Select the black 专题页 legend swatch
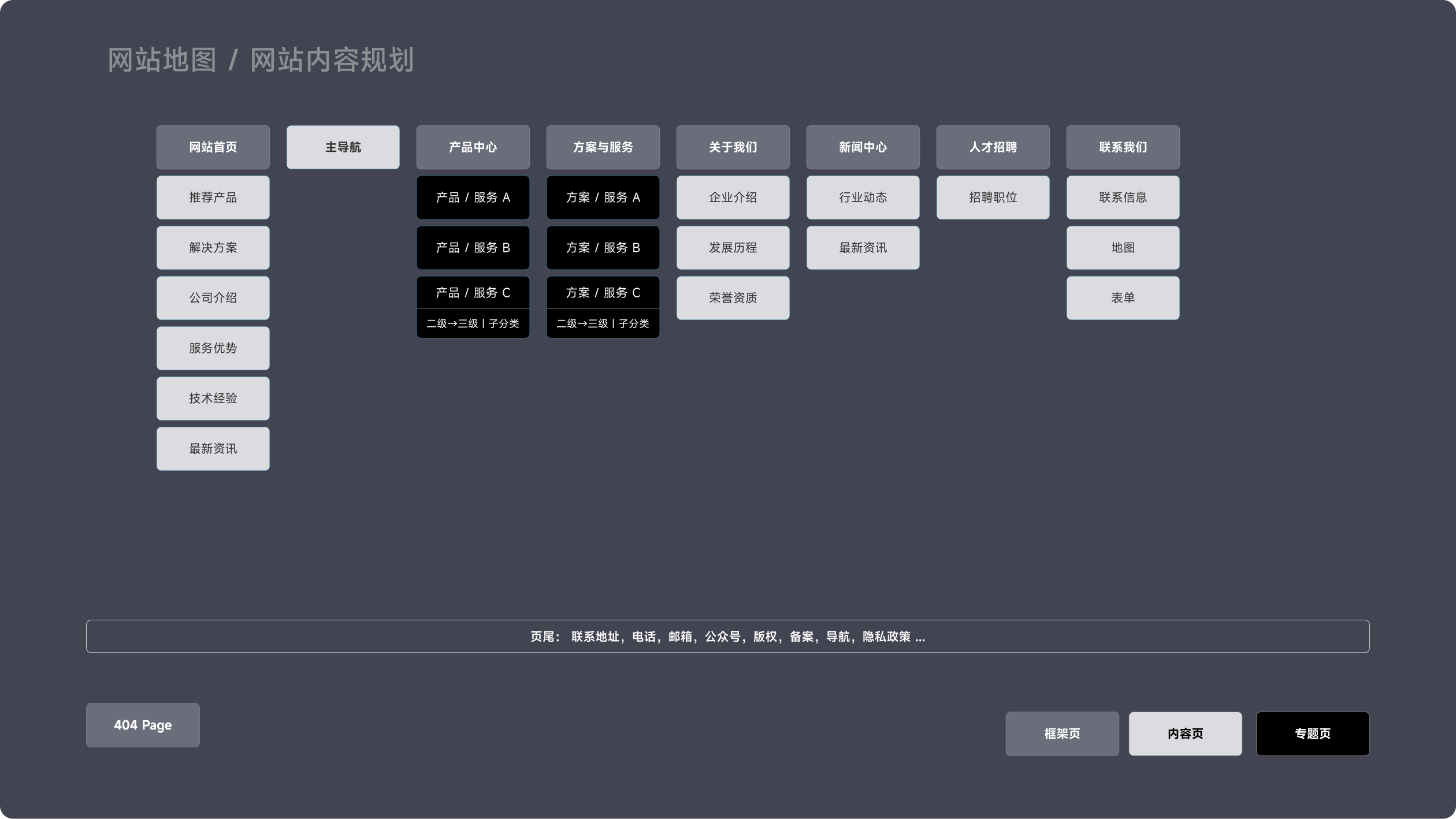Viewport: 1456px width, 819px height. (x=1312, y=734)
